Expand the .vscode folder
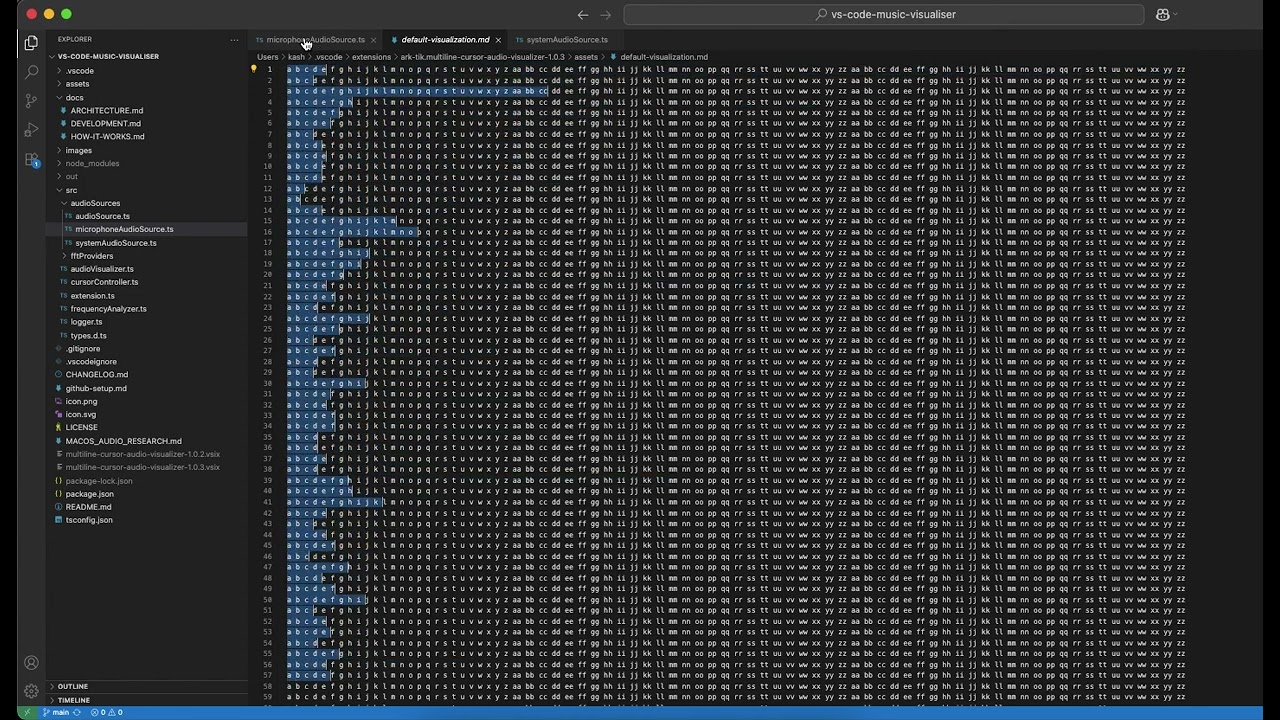1280x720 pixels. pos(80,71)
